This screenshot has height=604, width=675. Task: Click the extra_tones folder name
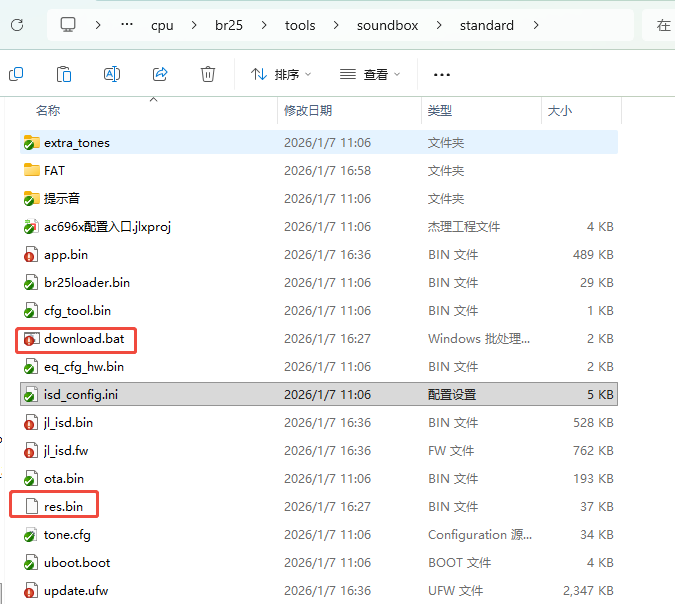(77, 143)
